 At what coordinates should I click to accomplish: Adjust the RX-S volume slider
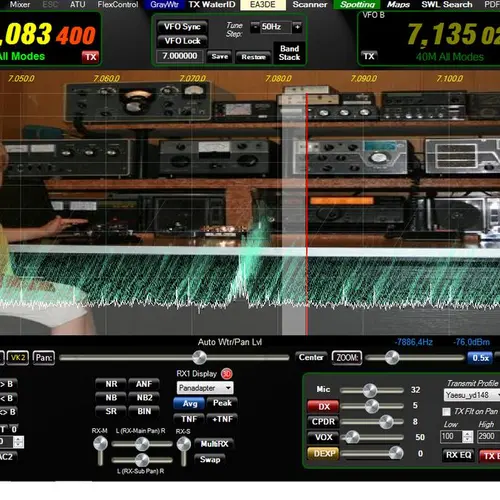(183, 444)
